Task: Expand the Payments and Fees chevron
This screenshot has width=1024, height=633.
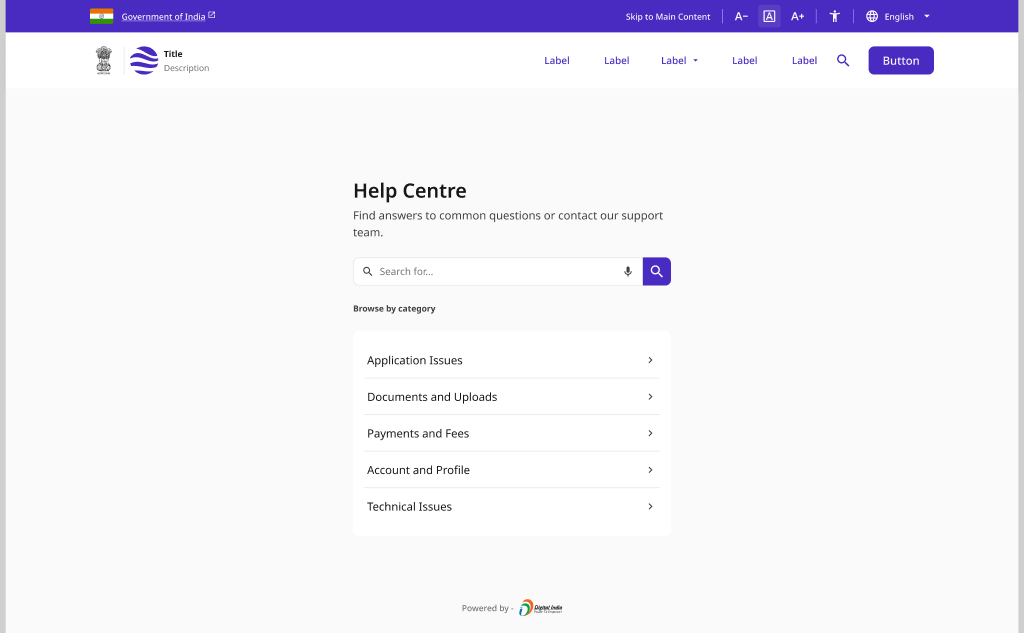Action: pyautogui.click(x=650, y=433)
